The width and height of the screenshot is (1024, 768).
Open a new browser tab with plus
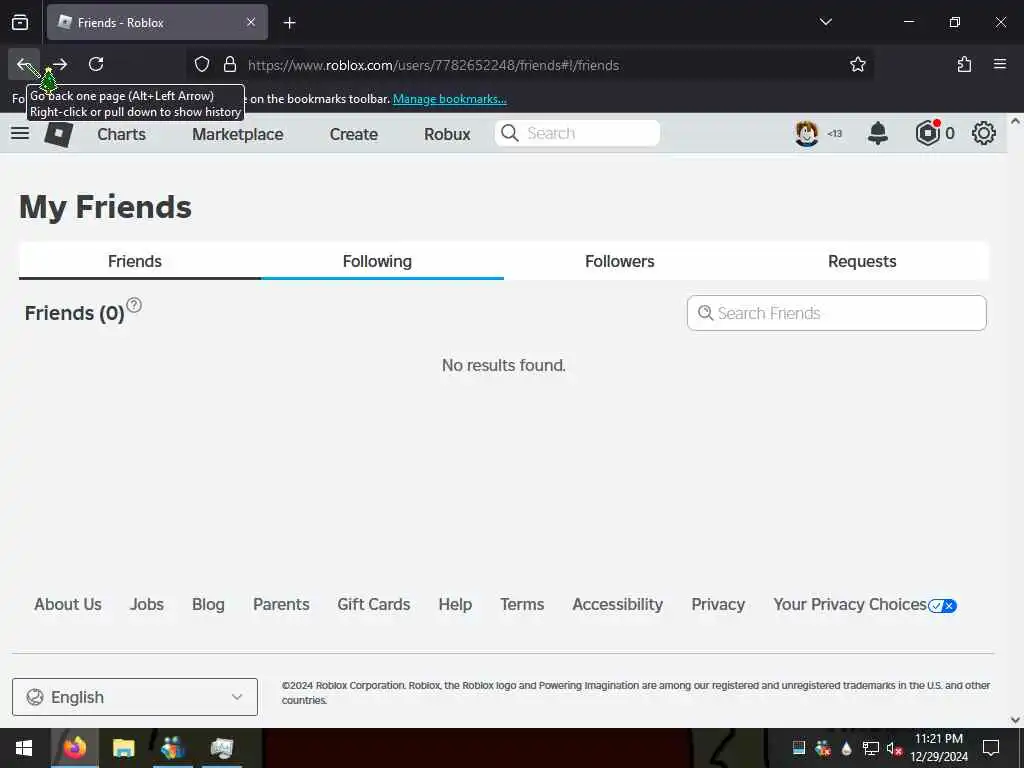click(x=289, y=23)
